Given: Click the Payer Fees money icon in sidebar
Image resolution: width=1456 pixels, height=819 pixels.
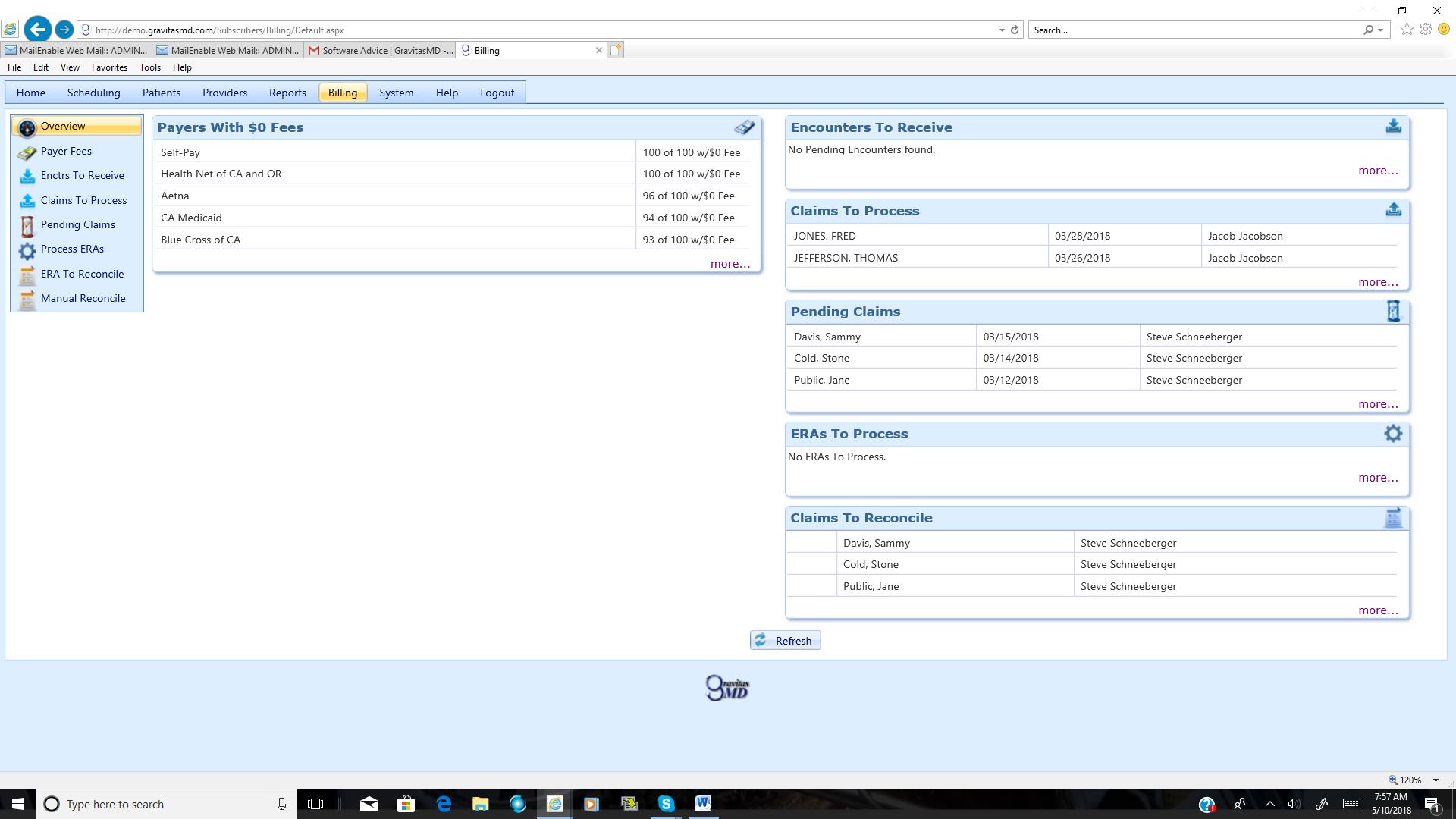Looking at the screenshot, I should coord(27,152).
